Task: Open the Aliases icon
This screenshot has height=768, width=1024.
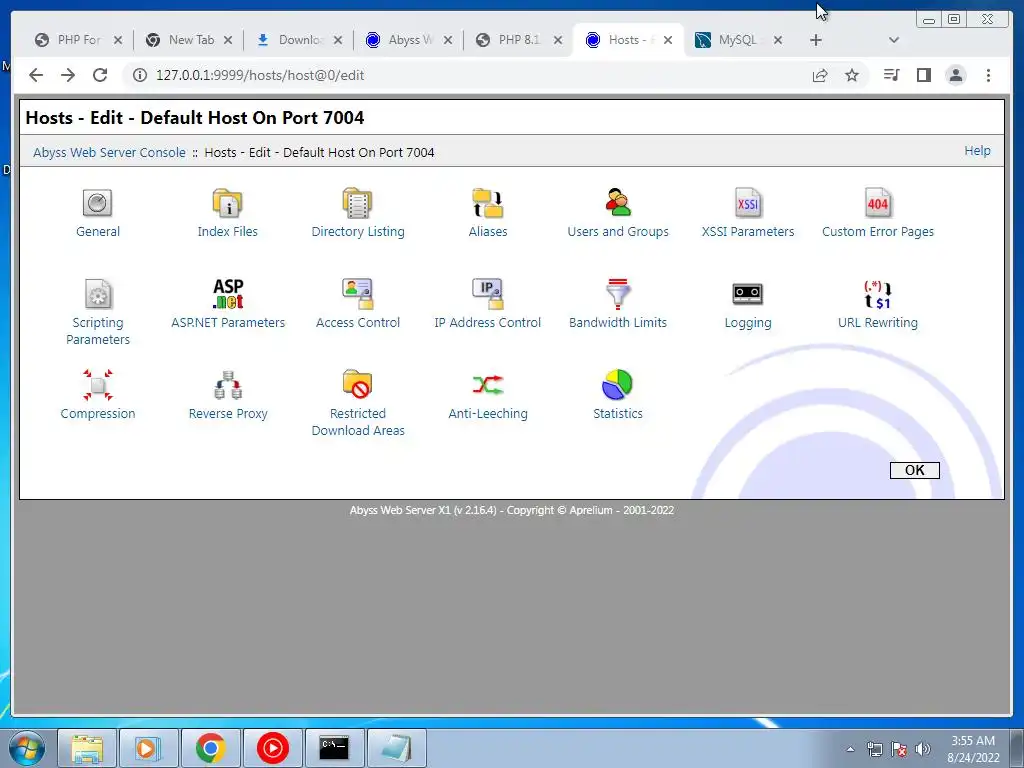Action: click(x=487, y=203)
